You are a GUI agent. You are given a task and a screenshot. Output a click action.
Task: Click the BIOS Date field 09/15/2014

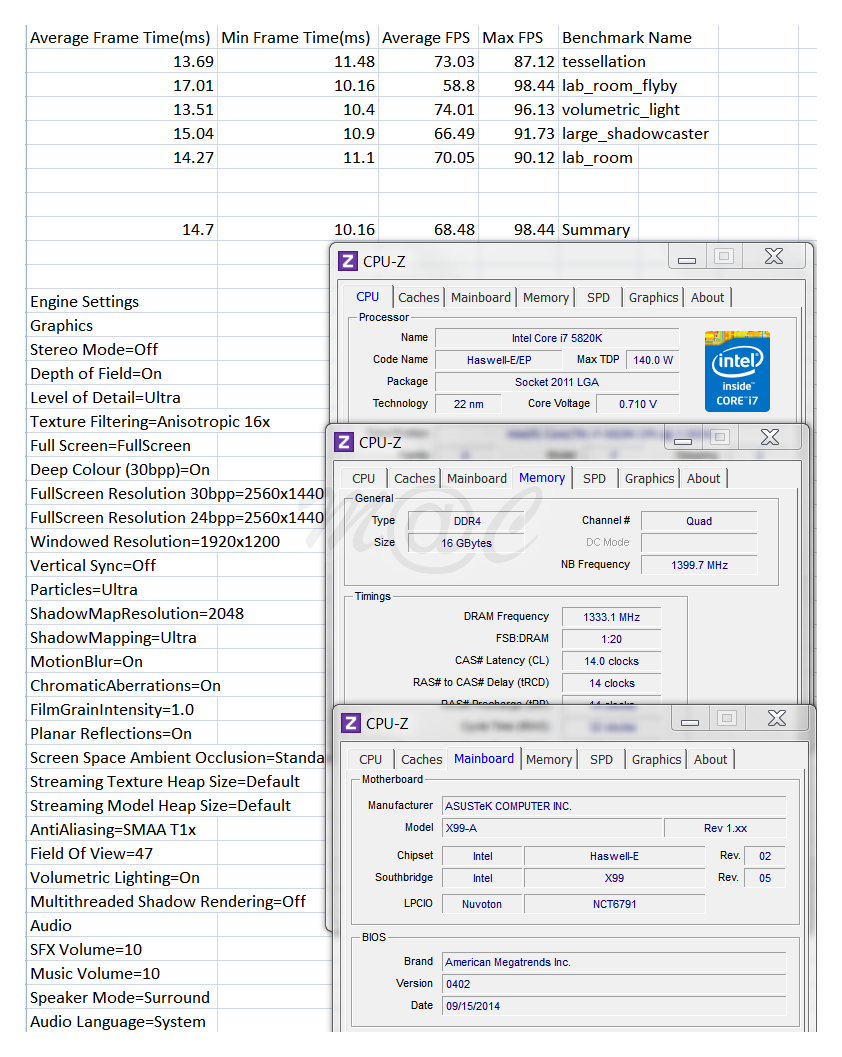click(614, 1006)
